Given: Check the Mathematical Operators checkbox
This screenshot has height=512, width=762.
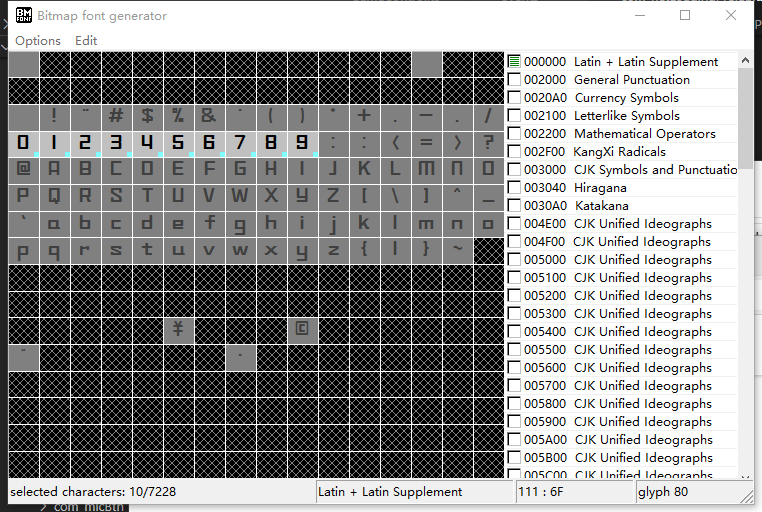Looking at the screenshot, I should tap(514, 134).
